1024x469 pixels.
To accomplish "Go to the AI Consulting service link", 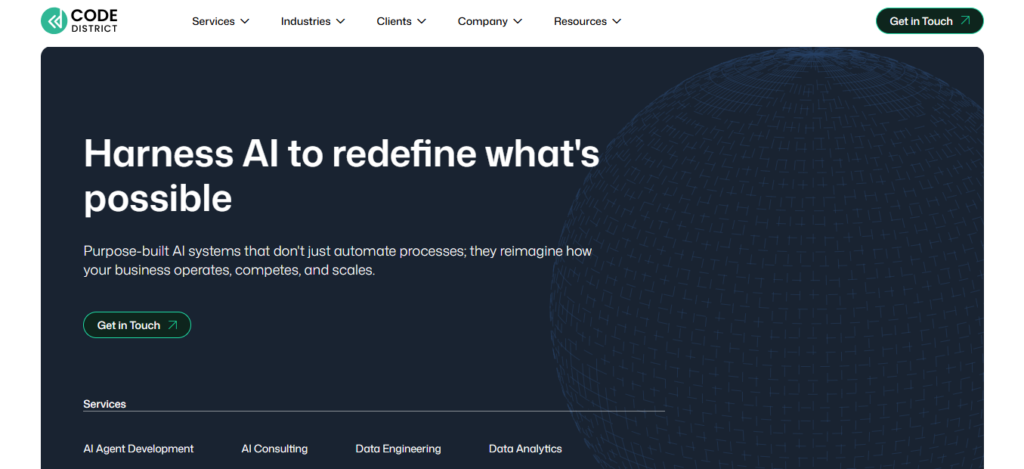I will [274, 449].
